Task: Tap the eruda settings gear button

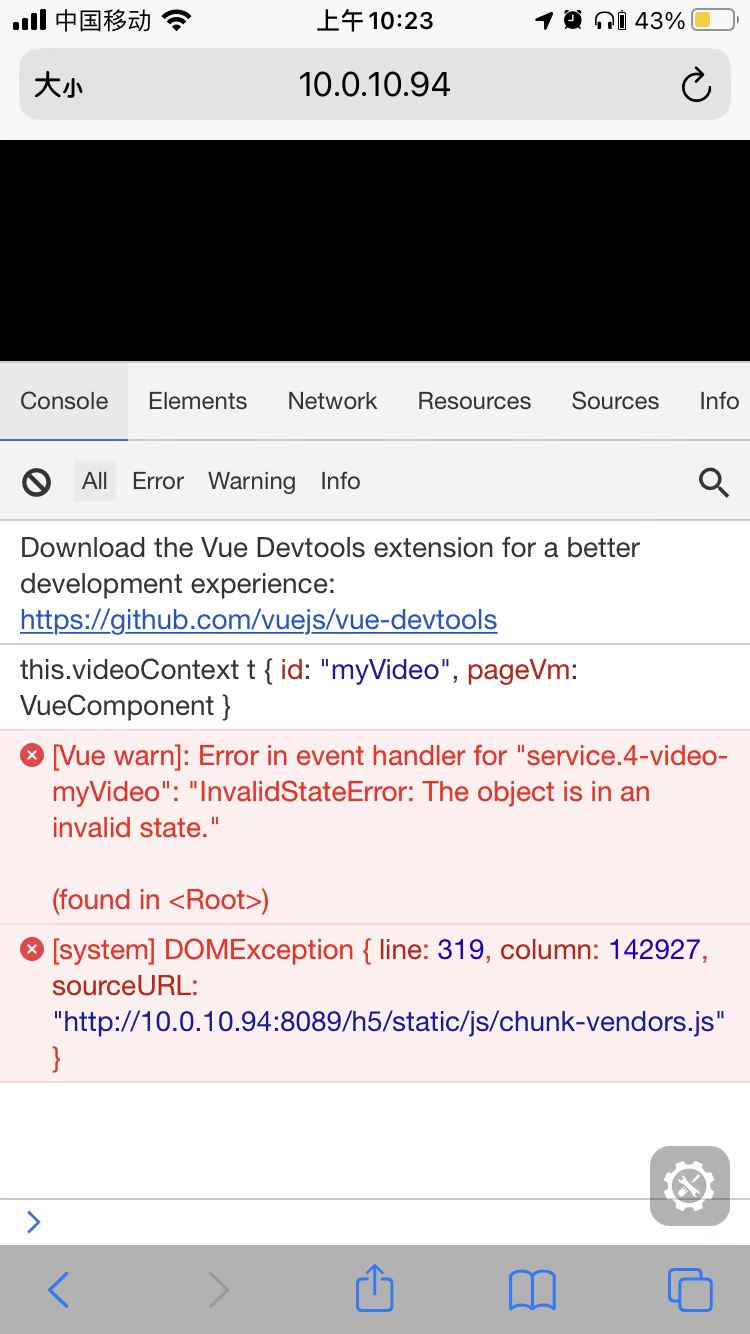Action: (x=689, y=1186)
